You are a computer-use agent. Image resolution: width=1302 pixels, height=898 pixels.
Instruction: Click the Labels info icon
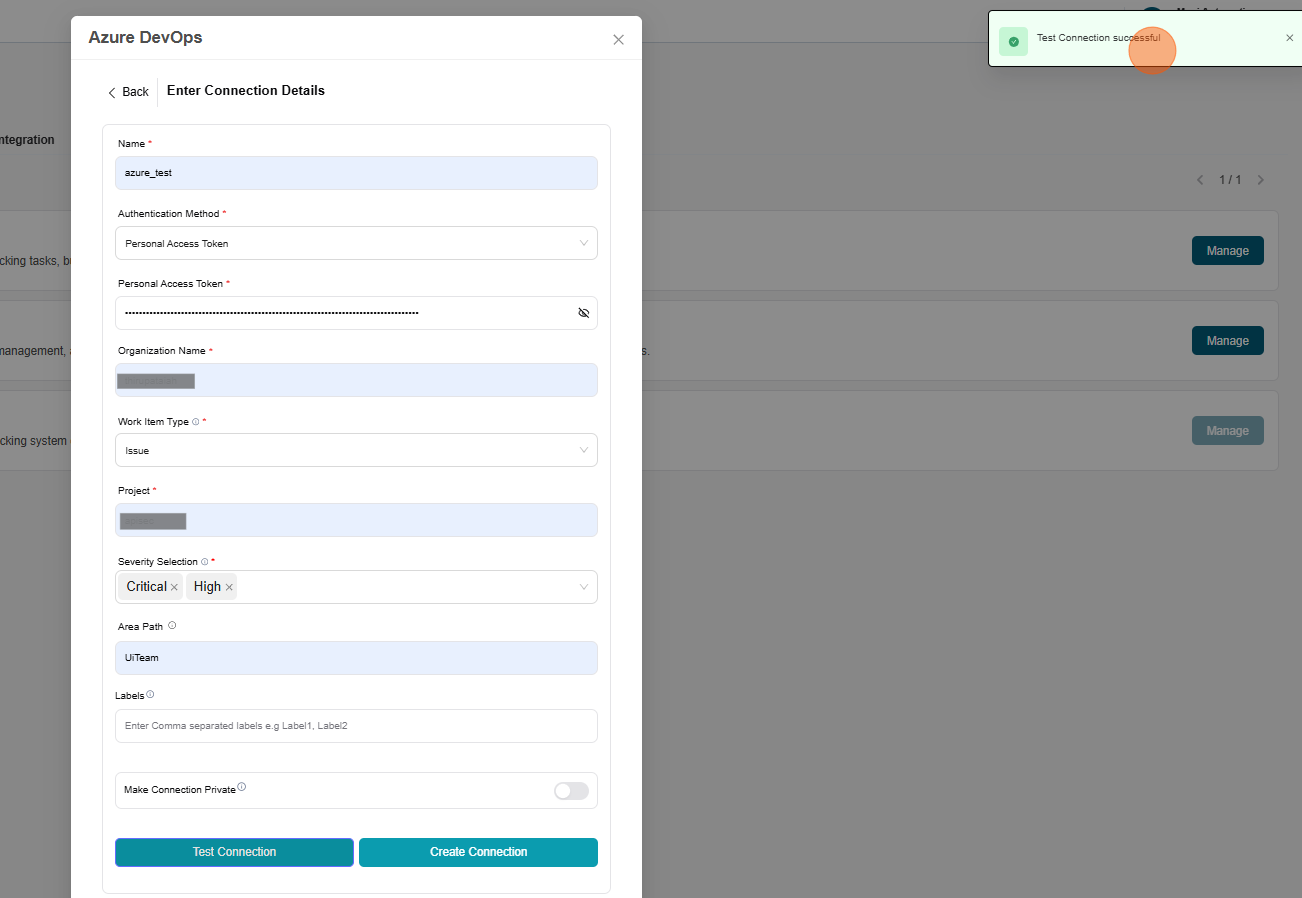tap(150, 694)
